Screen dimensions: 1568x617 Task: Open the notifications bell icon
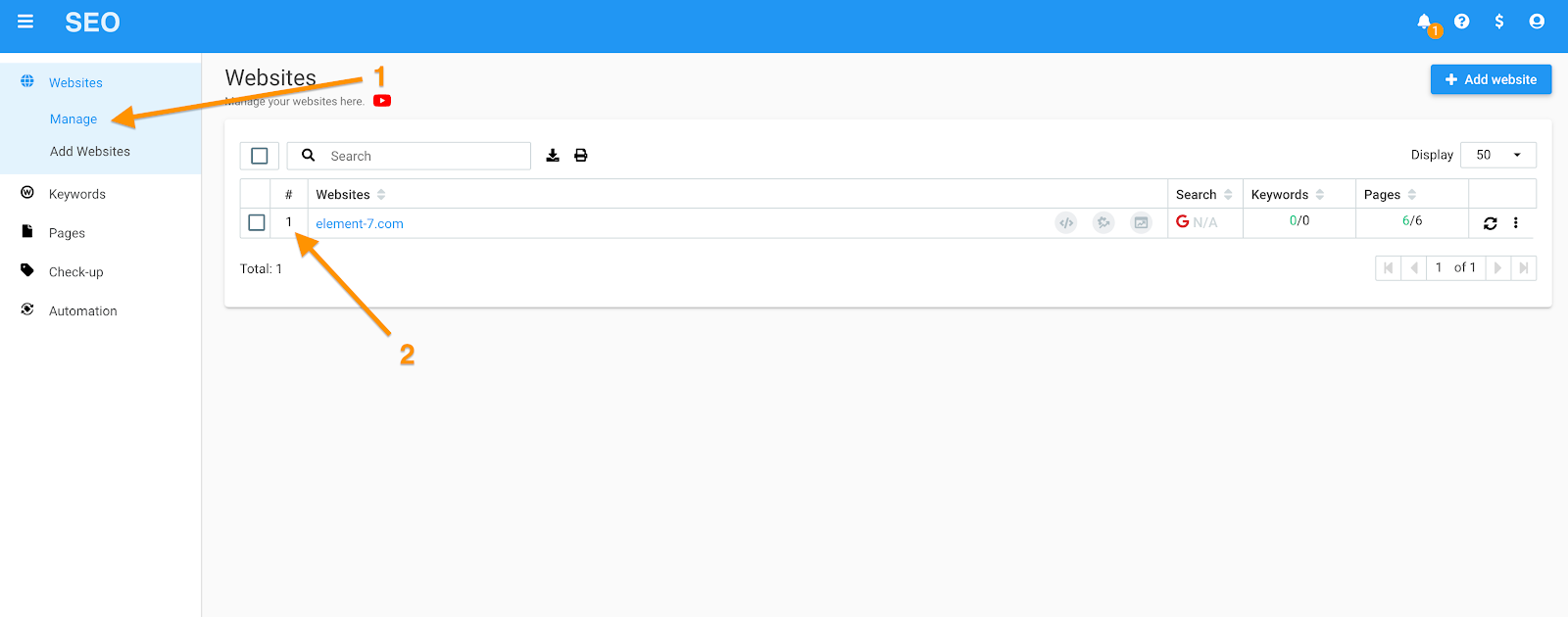[1425, 22]
